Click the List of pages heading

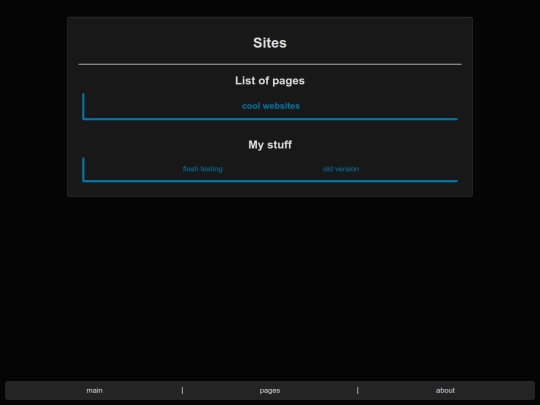tap(270, 81)
